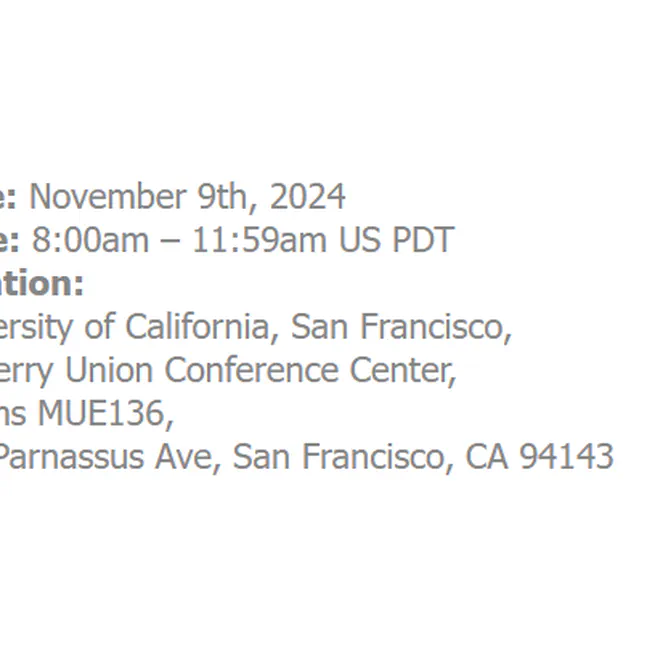Click the month name November
This screenshot has height=655, width=655.
[108, 197]
